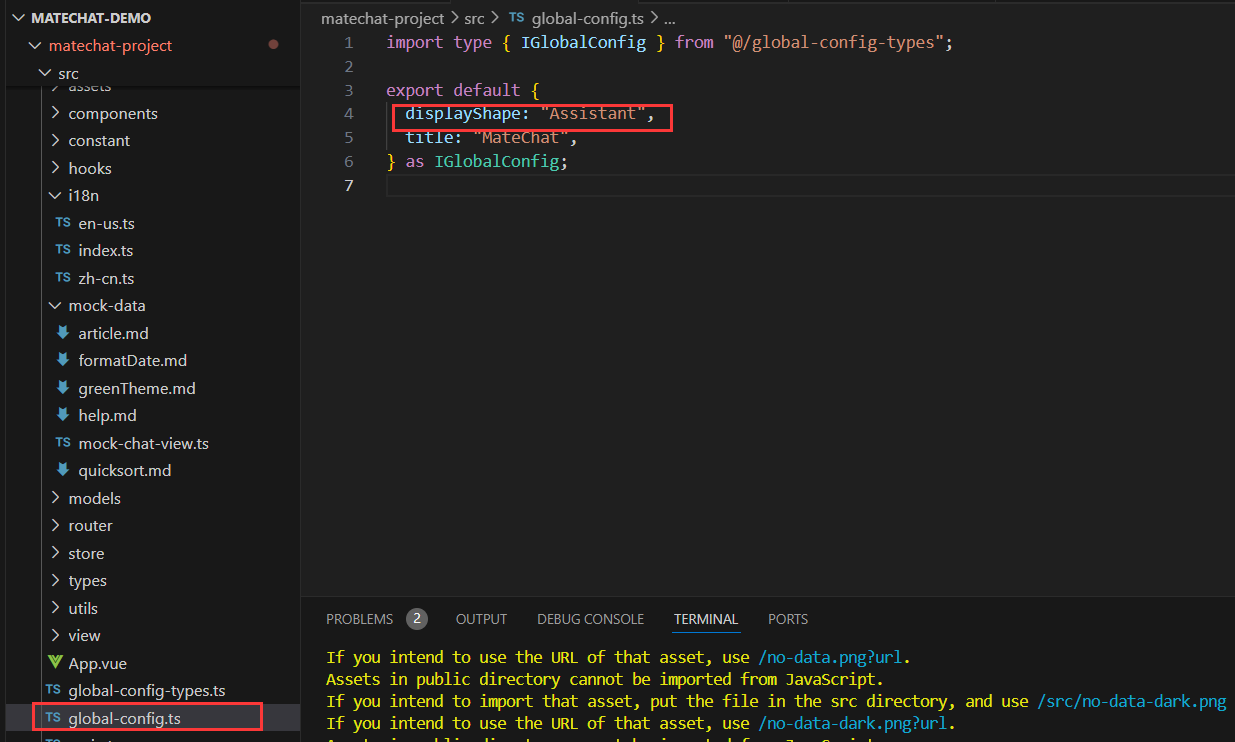Click the modified dot beside matechat-project

coord(273,46)
